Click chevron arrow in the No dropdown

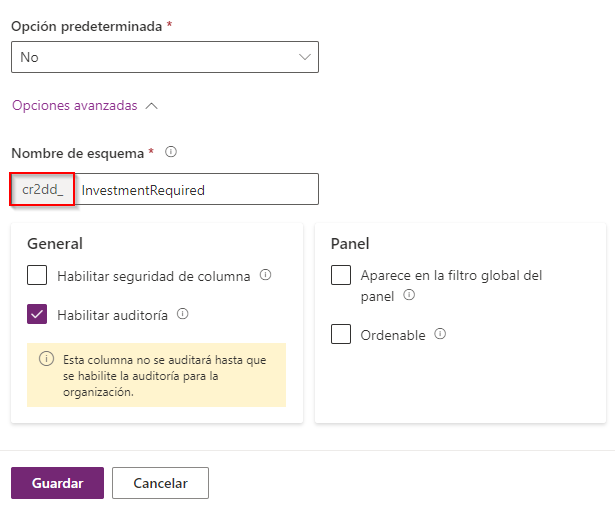pos(305,57)
